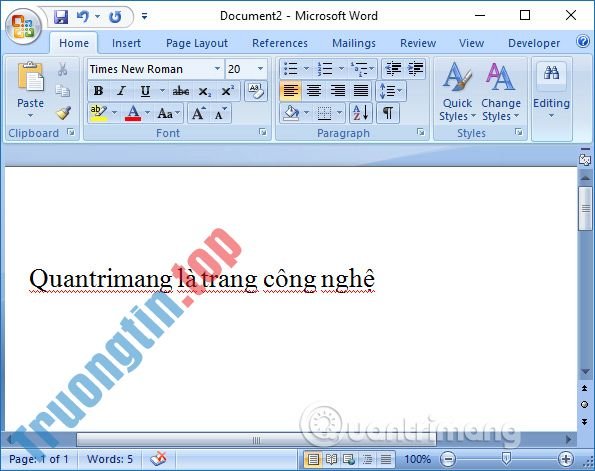Open the Clipboard task pane launcher
Viewport: 595px width, 471px height.
click(x=71, y=132)
